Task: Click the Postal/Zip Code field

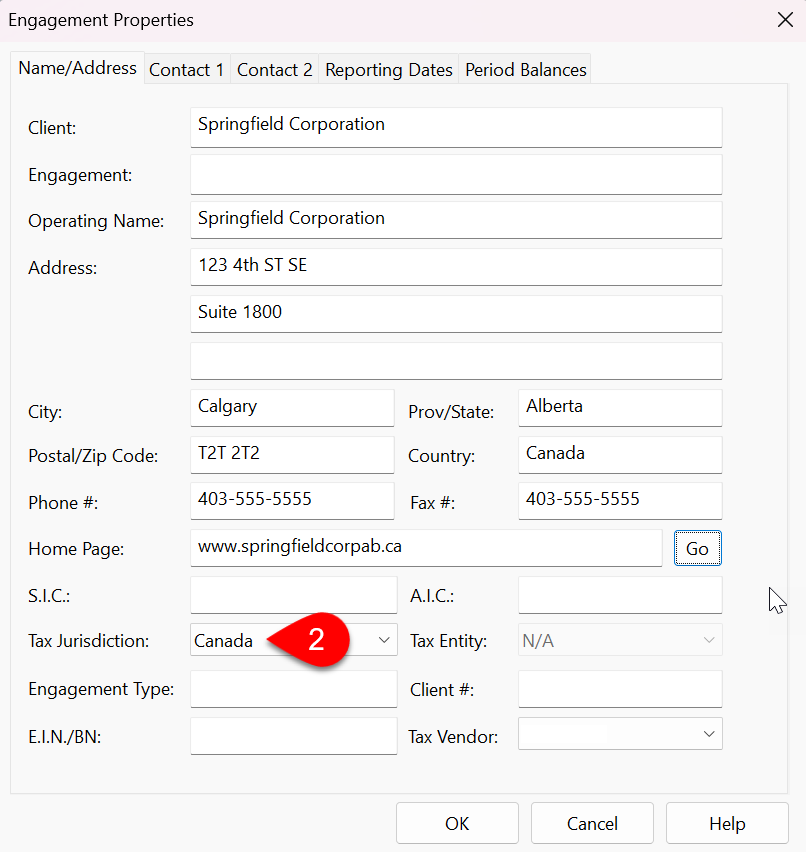Action: (x=292, y=454)
